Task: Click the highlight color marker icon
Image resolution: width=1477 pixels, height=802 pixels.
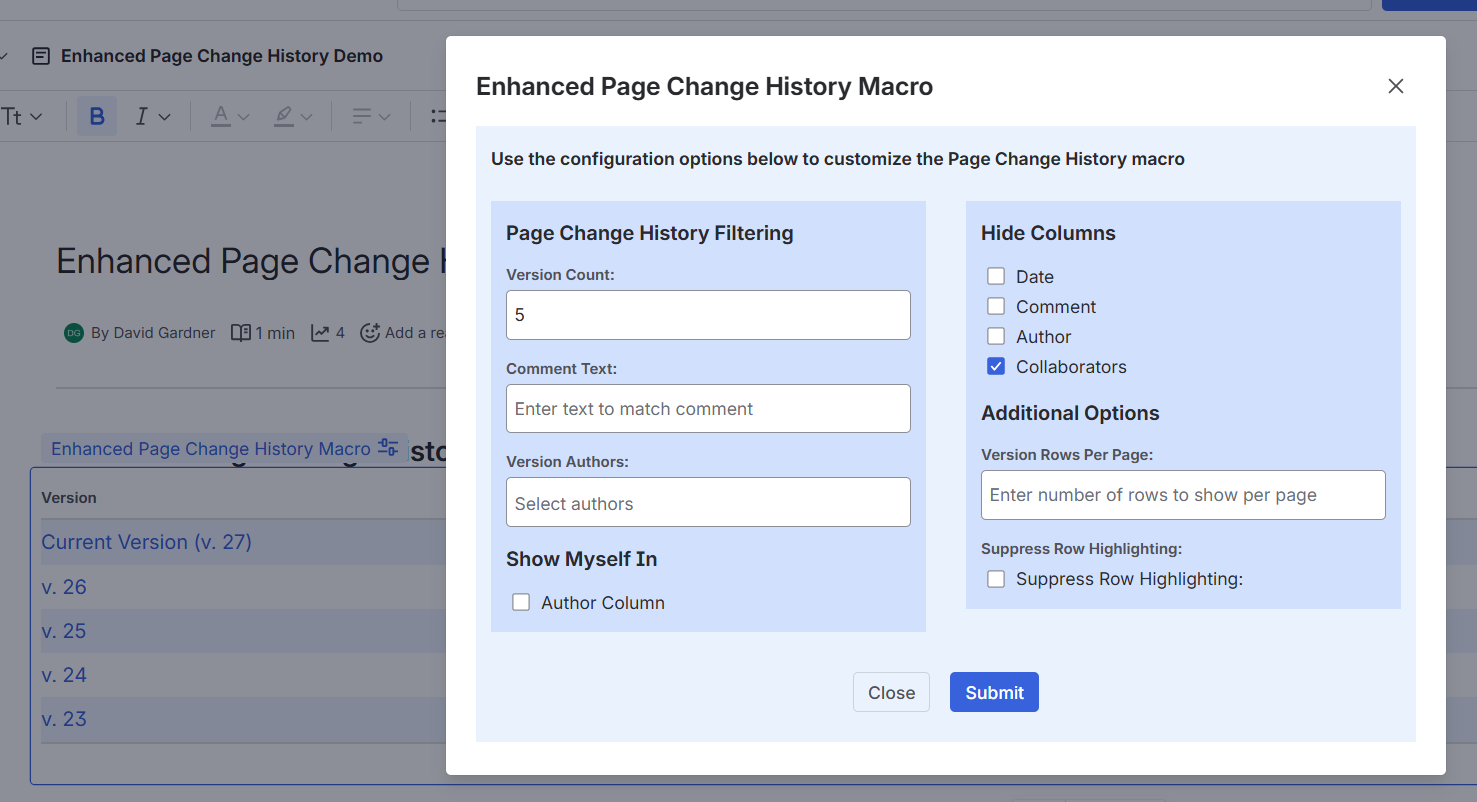Action: coord(284,117)
